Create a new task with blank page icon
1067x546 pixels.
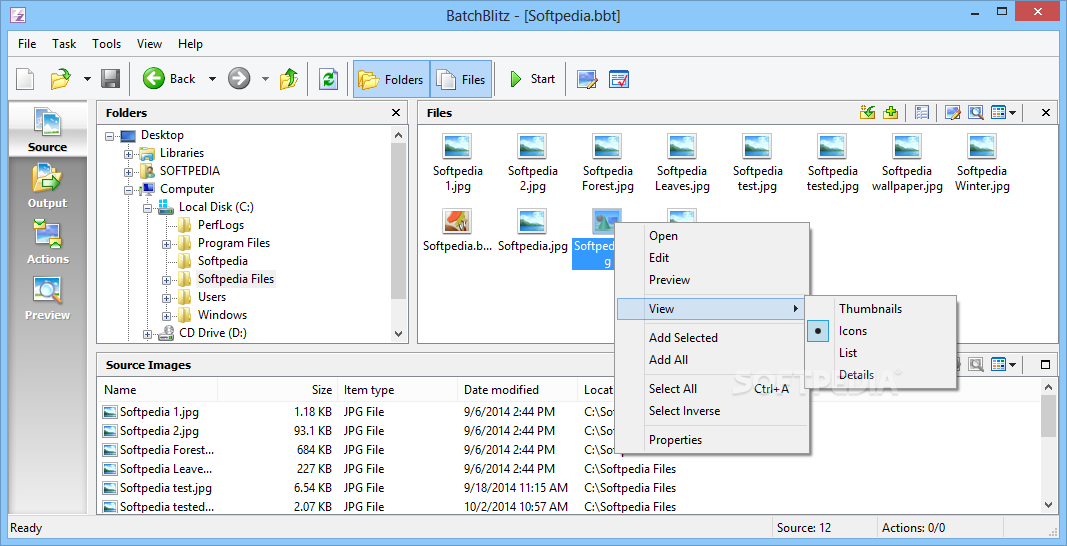coord(25,79)
